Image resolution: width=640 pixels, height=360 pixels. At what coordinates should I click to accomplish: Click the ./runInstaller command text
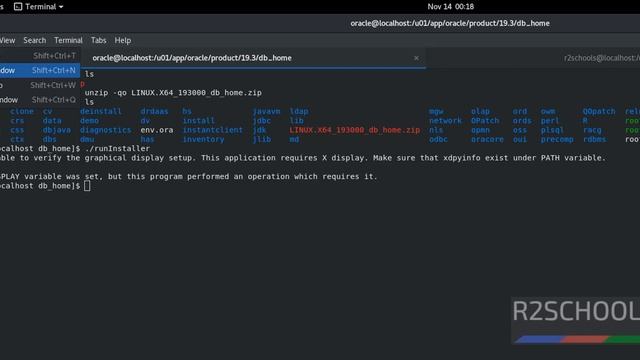[x=117, y=149]
